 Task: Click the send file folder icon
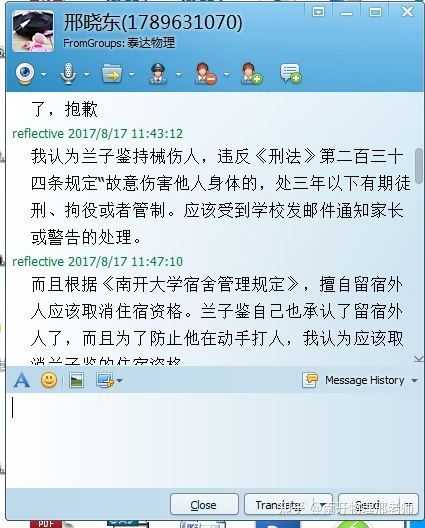pyautogui.click(x=112, y=73)
